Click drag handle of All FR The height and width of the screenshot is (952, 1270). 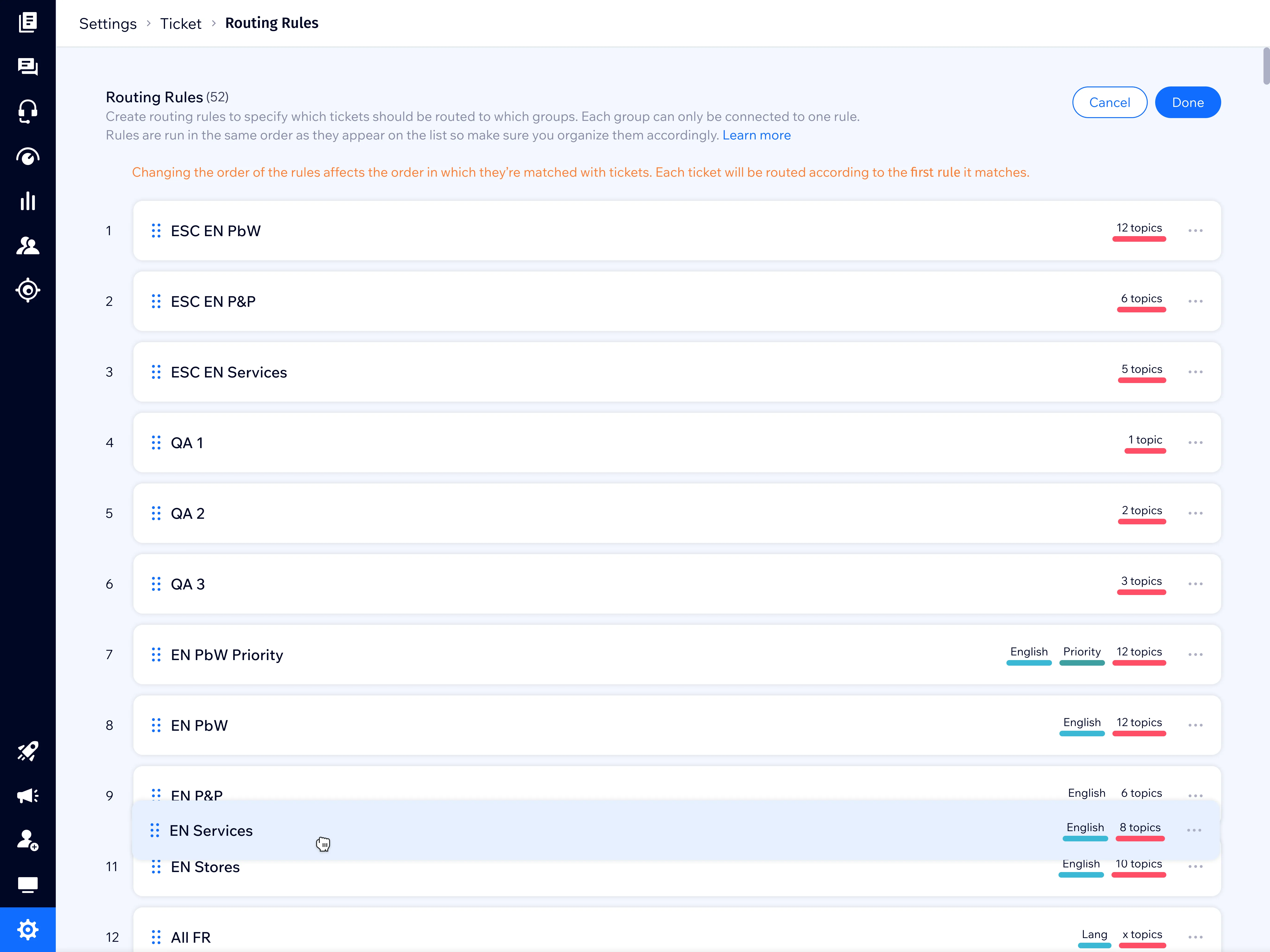click(156, 937)
